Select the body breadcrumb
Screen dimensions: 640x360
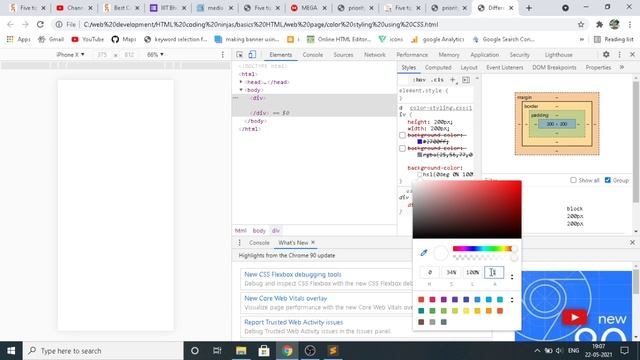pyautogui.click(x=259, y=231)
